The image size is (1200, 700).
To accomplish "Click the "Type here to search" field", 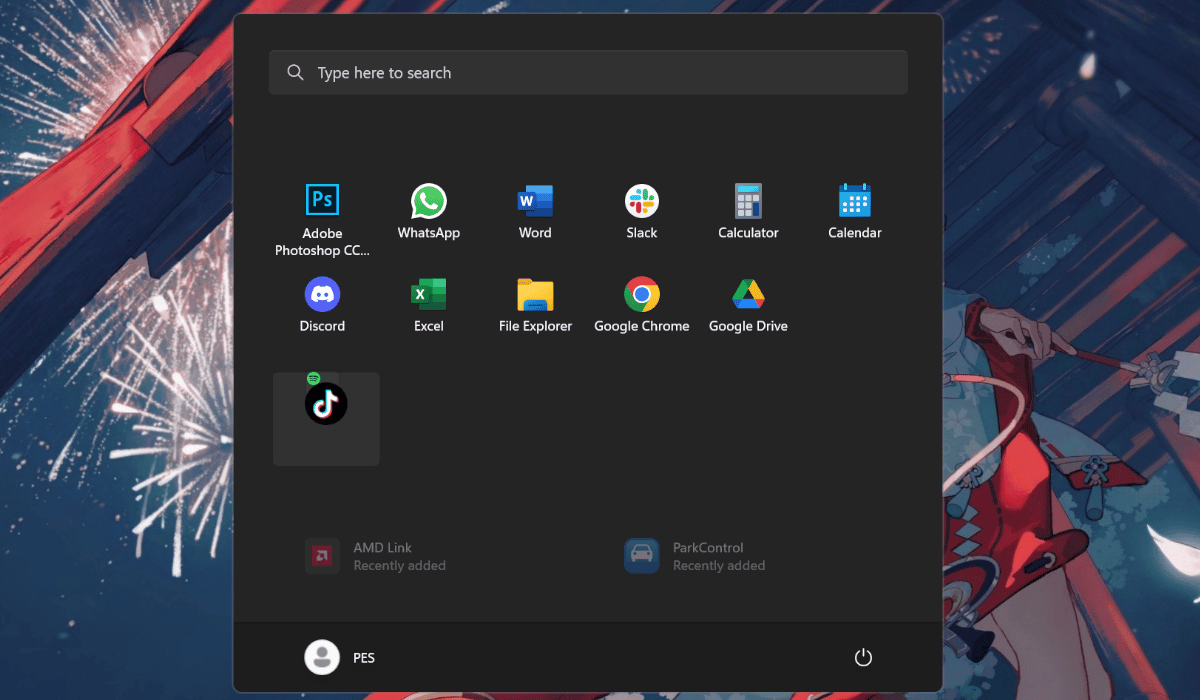I will point(600,73).
